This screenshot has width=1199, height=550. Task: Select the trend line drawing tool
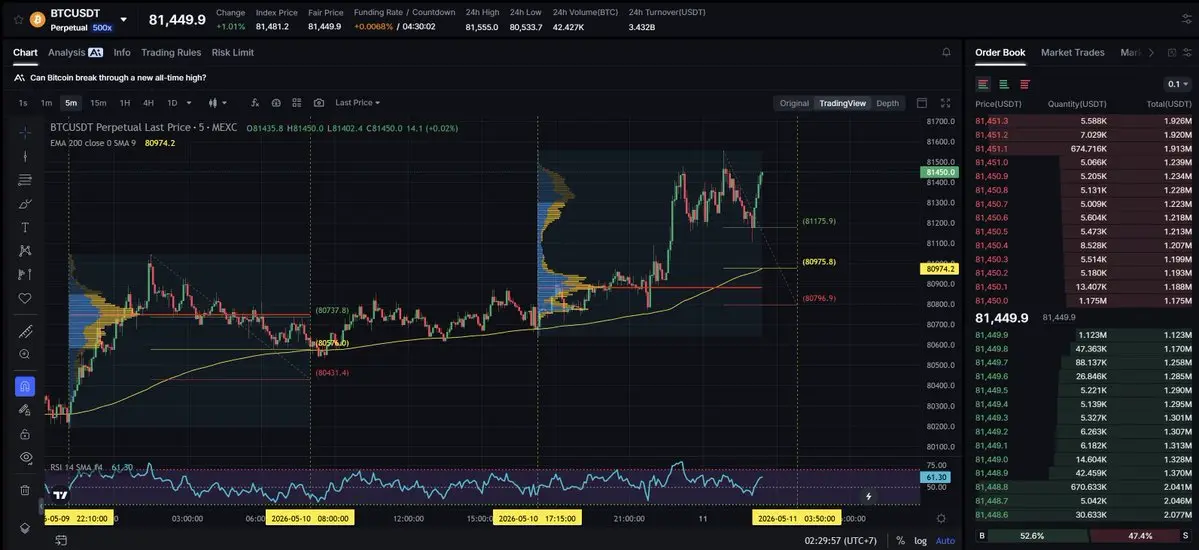pos(25,156)
